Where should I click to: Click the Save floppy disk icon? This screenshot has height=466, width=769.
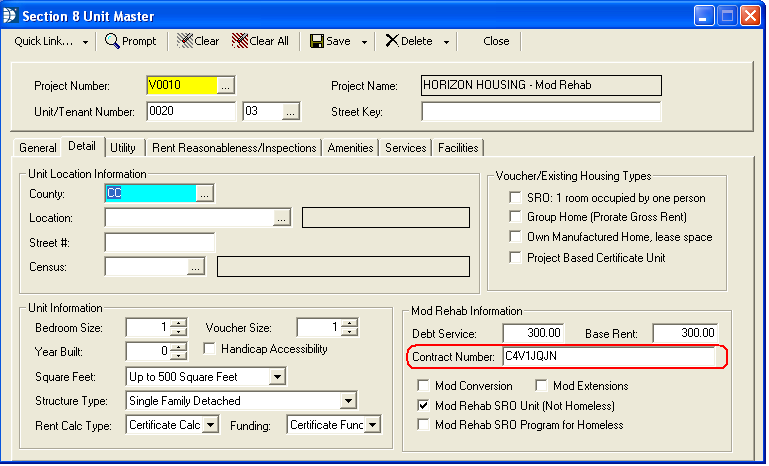coord(317,41)
